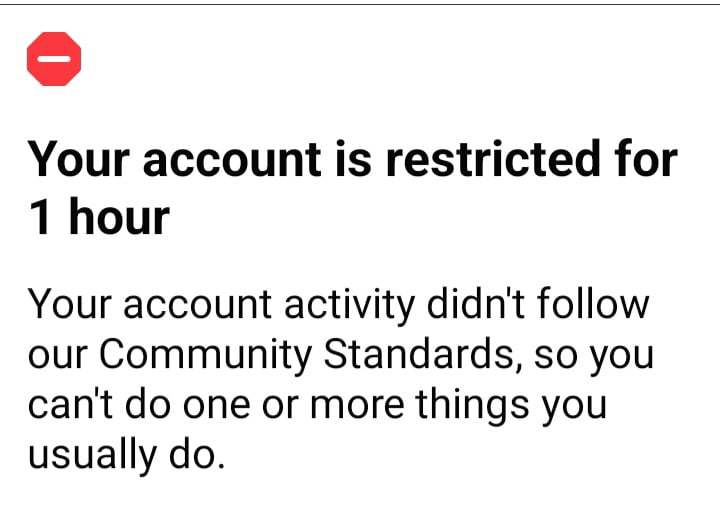This screenshot has height=529, width=720.
Task: Click the white dash inside red icon
Action: pos(54,59)
